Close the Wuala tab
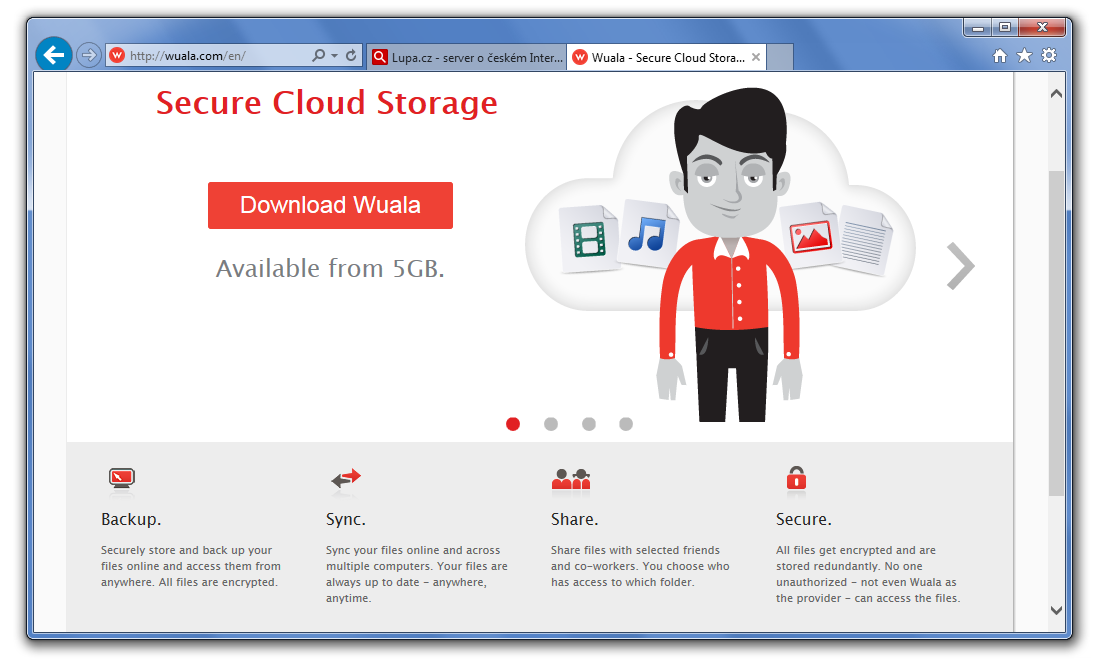The width and height of the screenshot is (1100, 660). pos(756,57)
